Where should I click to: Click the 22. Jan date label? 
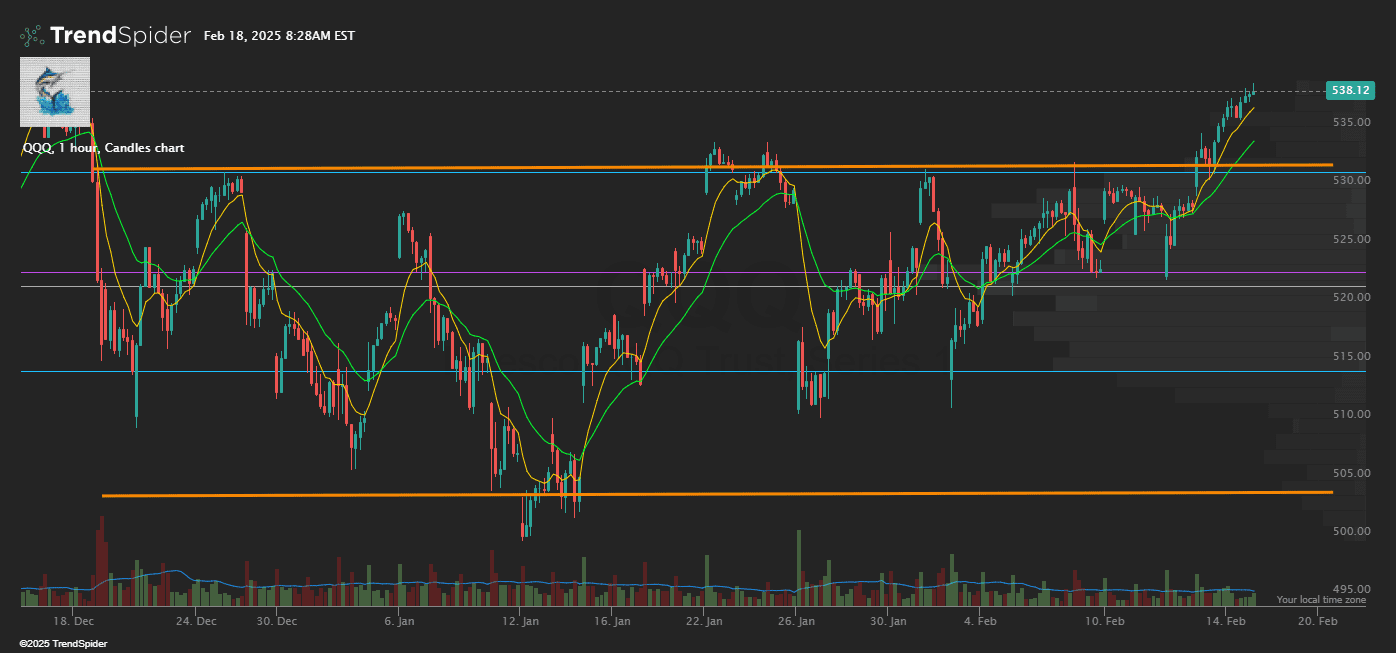tap(703, 621)
